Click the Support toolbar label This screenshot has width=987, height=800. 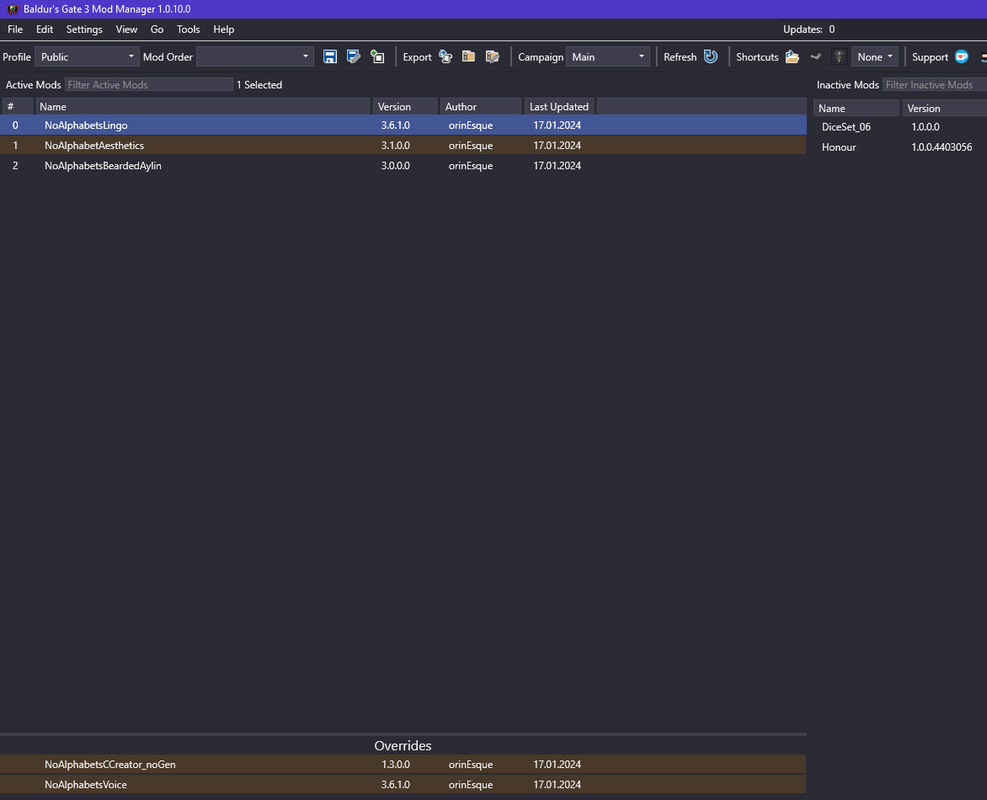pyautogui.click(x=930, y=57)
